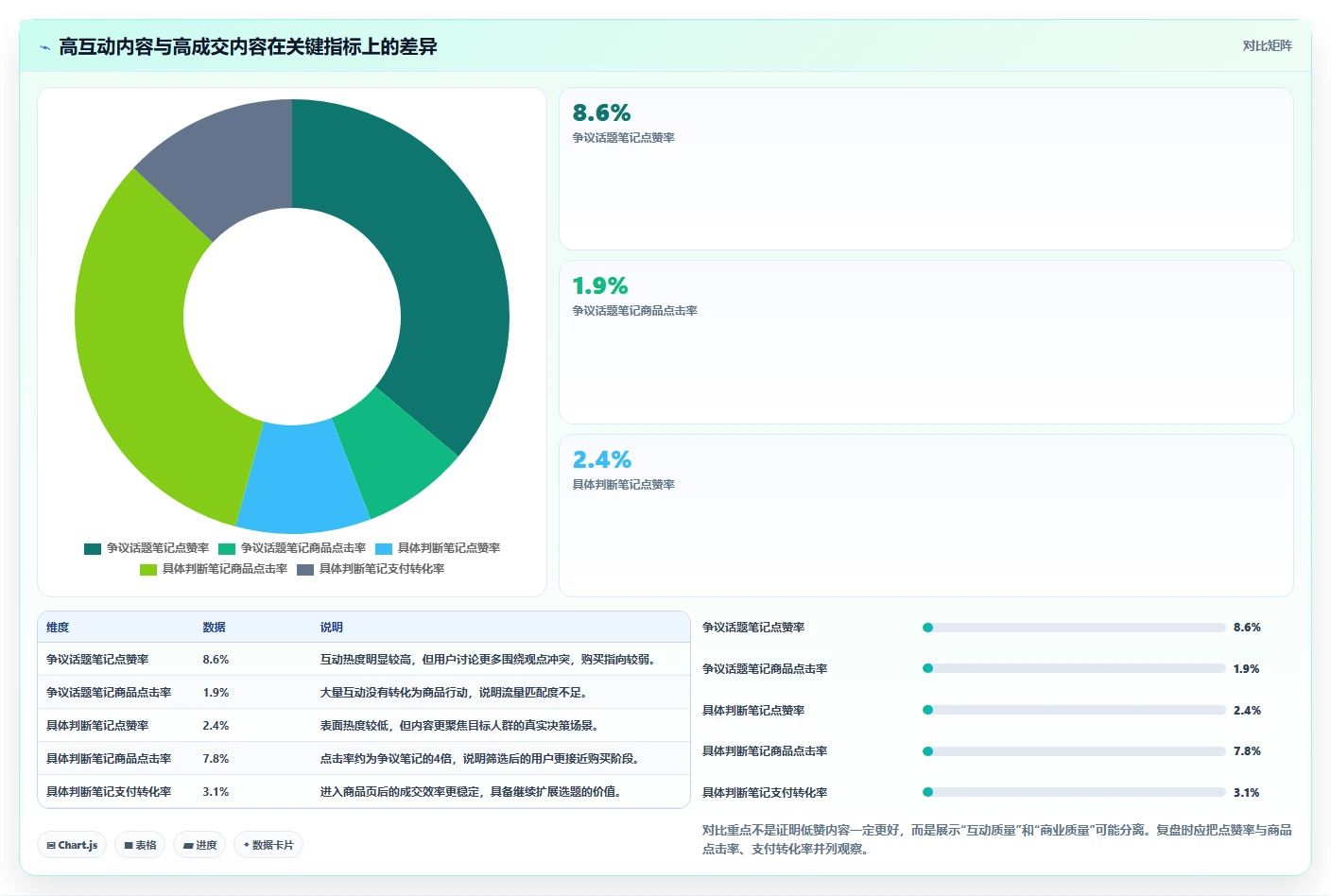Select the 具体判断笔记支付转化率 table row label

click(109, 792)
